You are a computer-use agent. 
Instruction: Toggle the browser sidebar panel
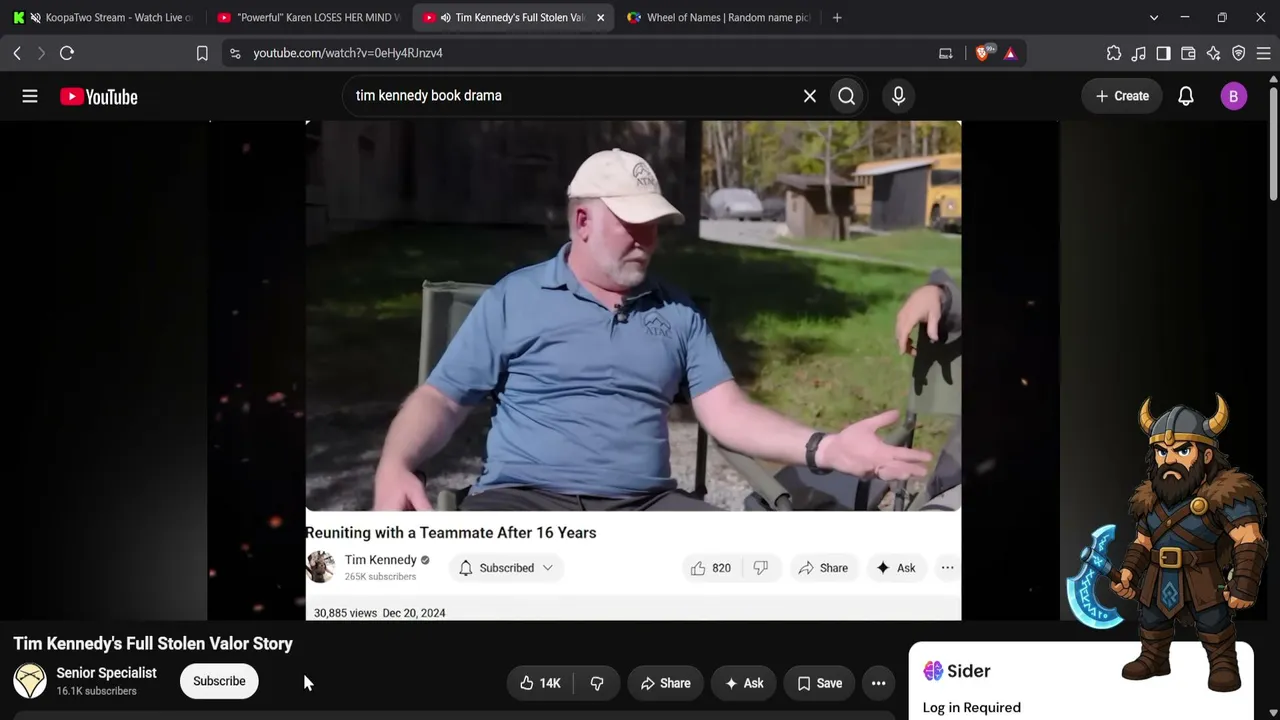pyautogui.click(x=1163, y=53)
